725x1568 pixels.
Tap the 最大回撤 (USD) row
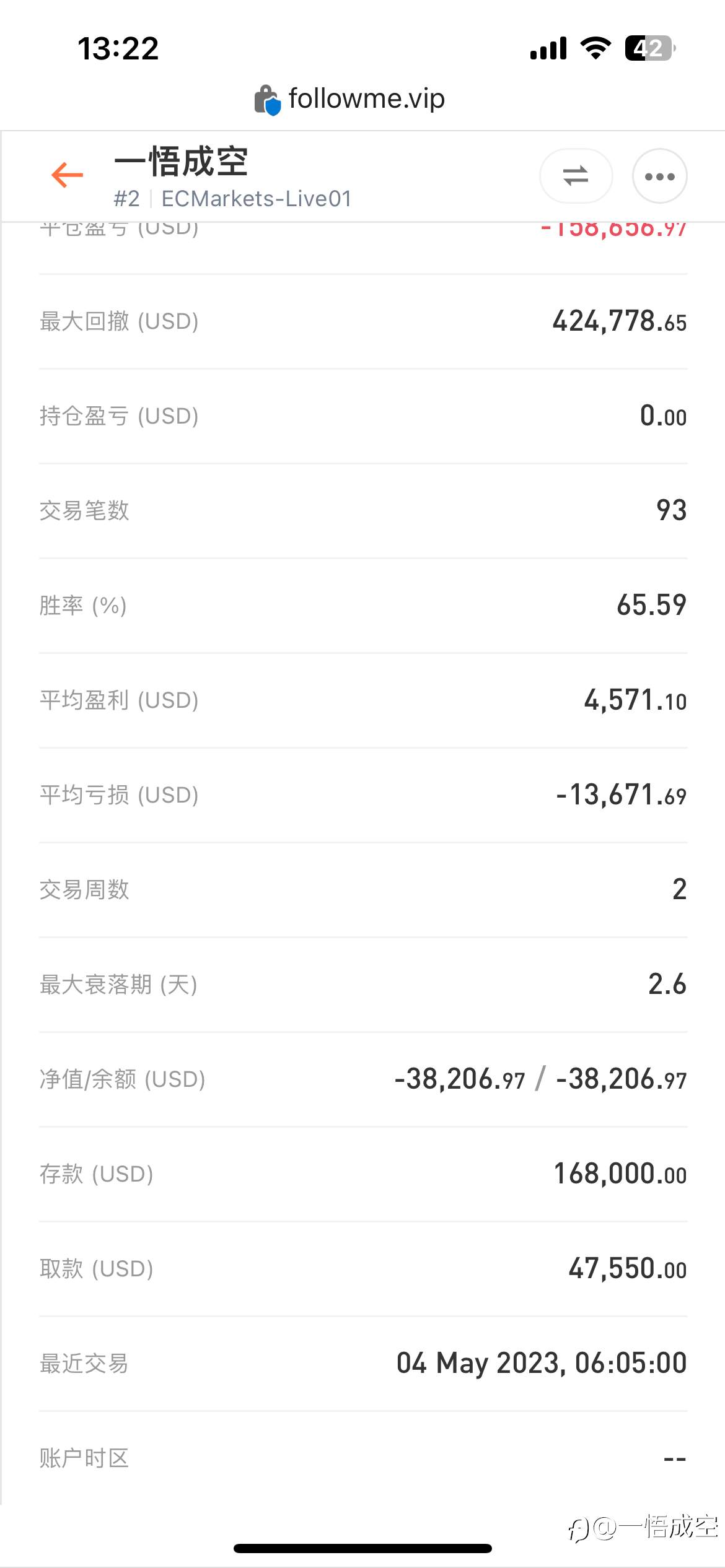[363, 321]
